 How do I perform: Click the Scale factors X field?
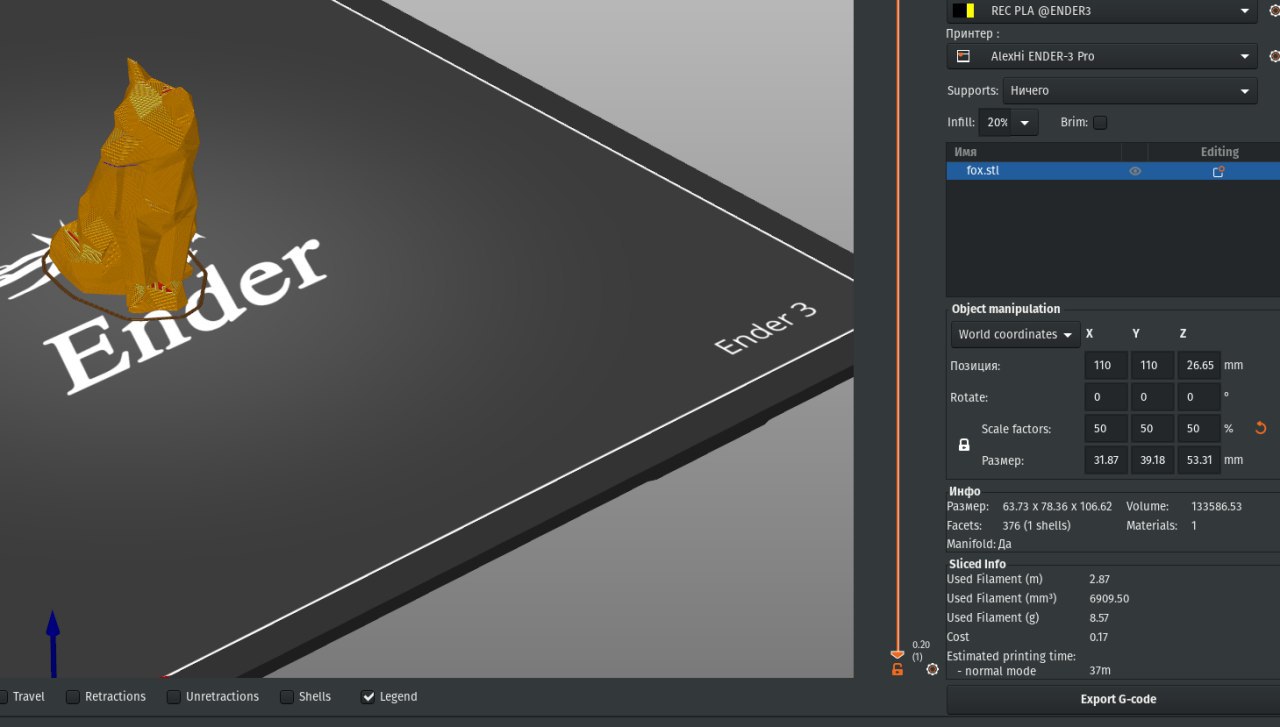pyautogui.click(x=1106, y=428)
